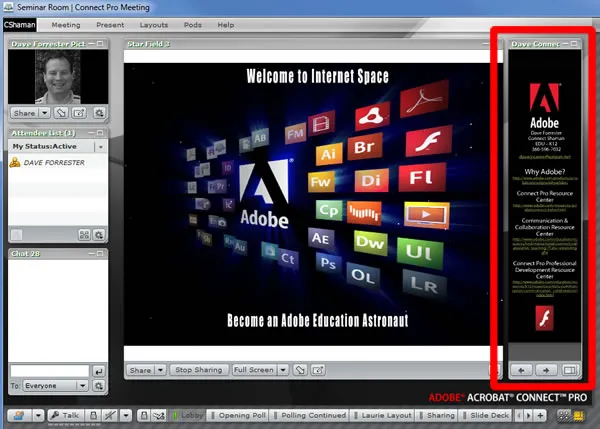The width and height of the screenshot is (600, 429).
Task: Expand Share dropdown arrow in Star Field 3 pod
Action: click(x=160, y=370)
